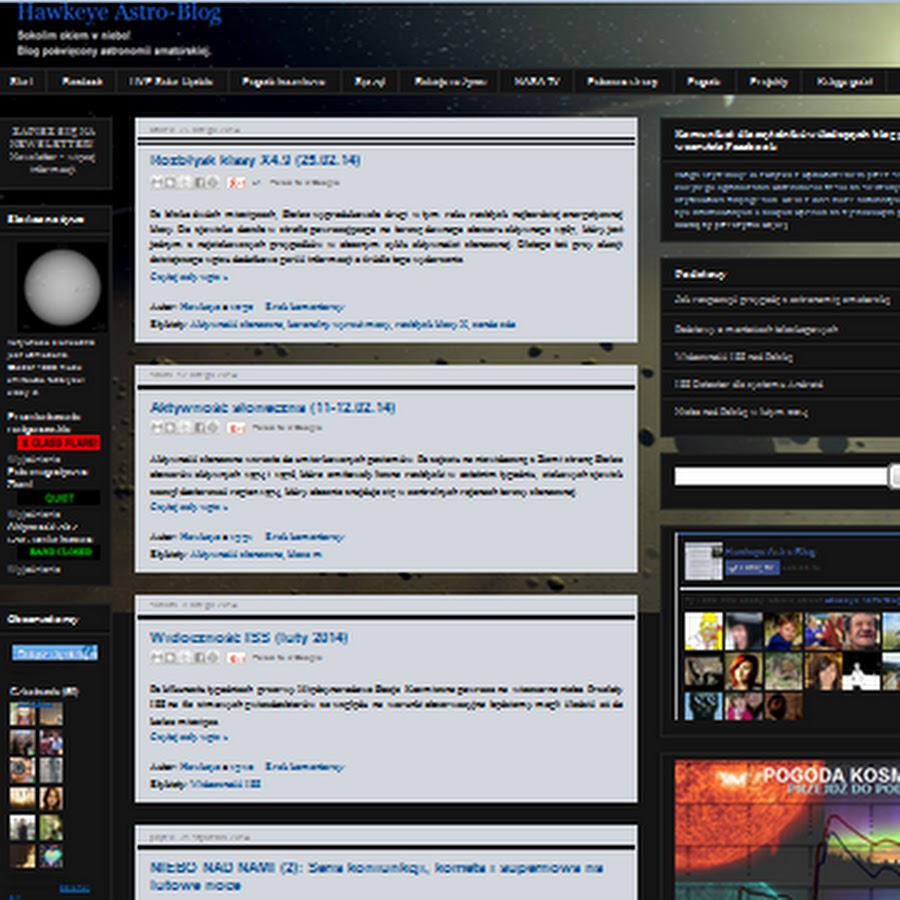The image size is (900, 900).
Task: Click read-more link under Aktywność słoneczna post
Action: (188, 507)
